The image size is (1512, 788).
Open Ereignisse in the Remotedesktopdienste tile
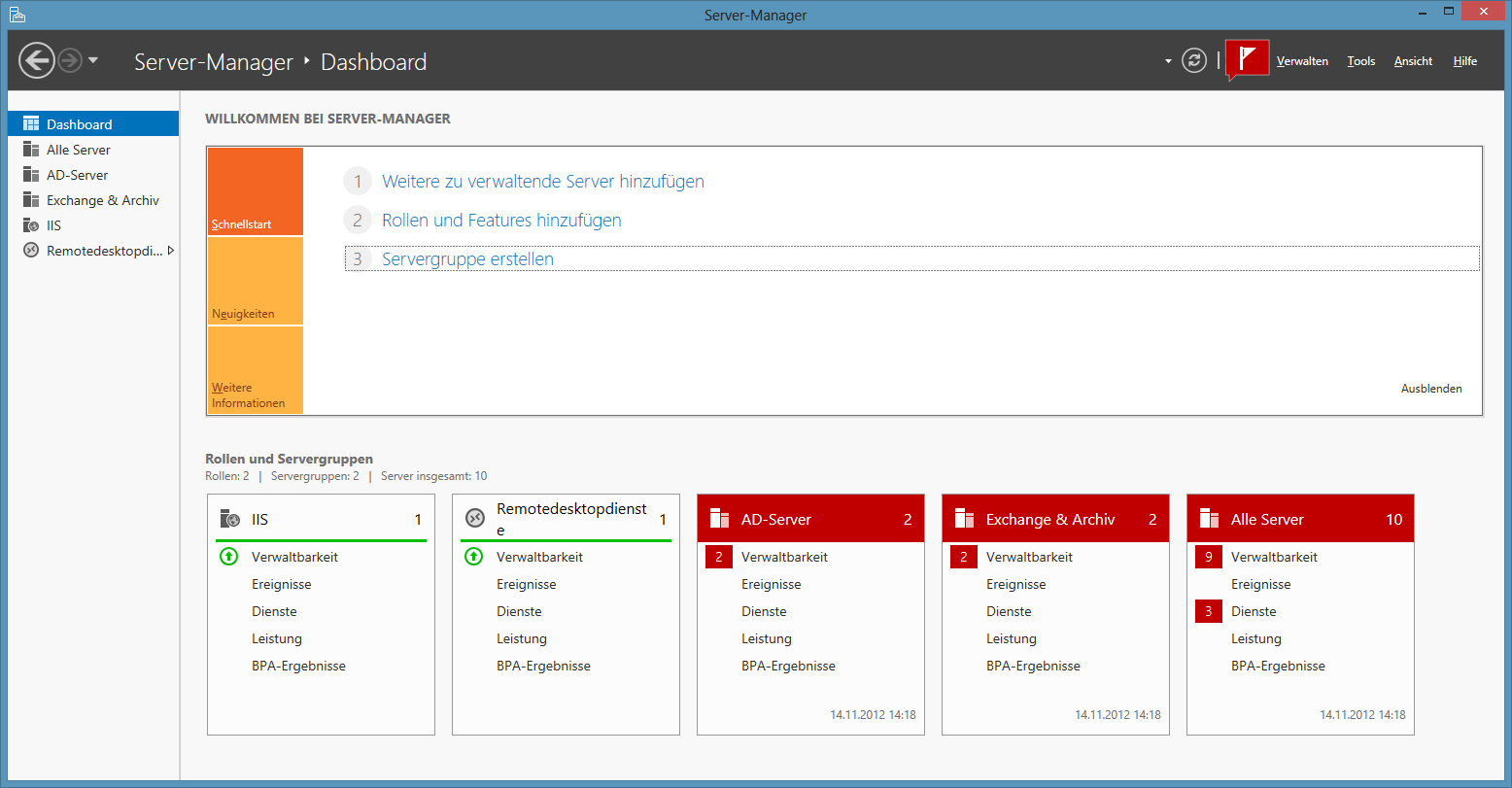[x=527, y=584]
